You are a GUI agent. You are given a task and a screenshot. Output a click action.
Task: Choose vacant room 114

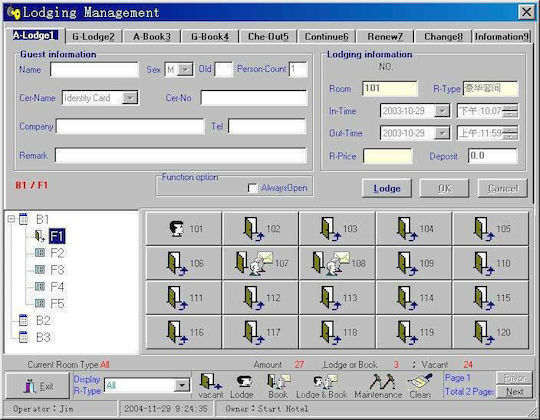(414, 298)
